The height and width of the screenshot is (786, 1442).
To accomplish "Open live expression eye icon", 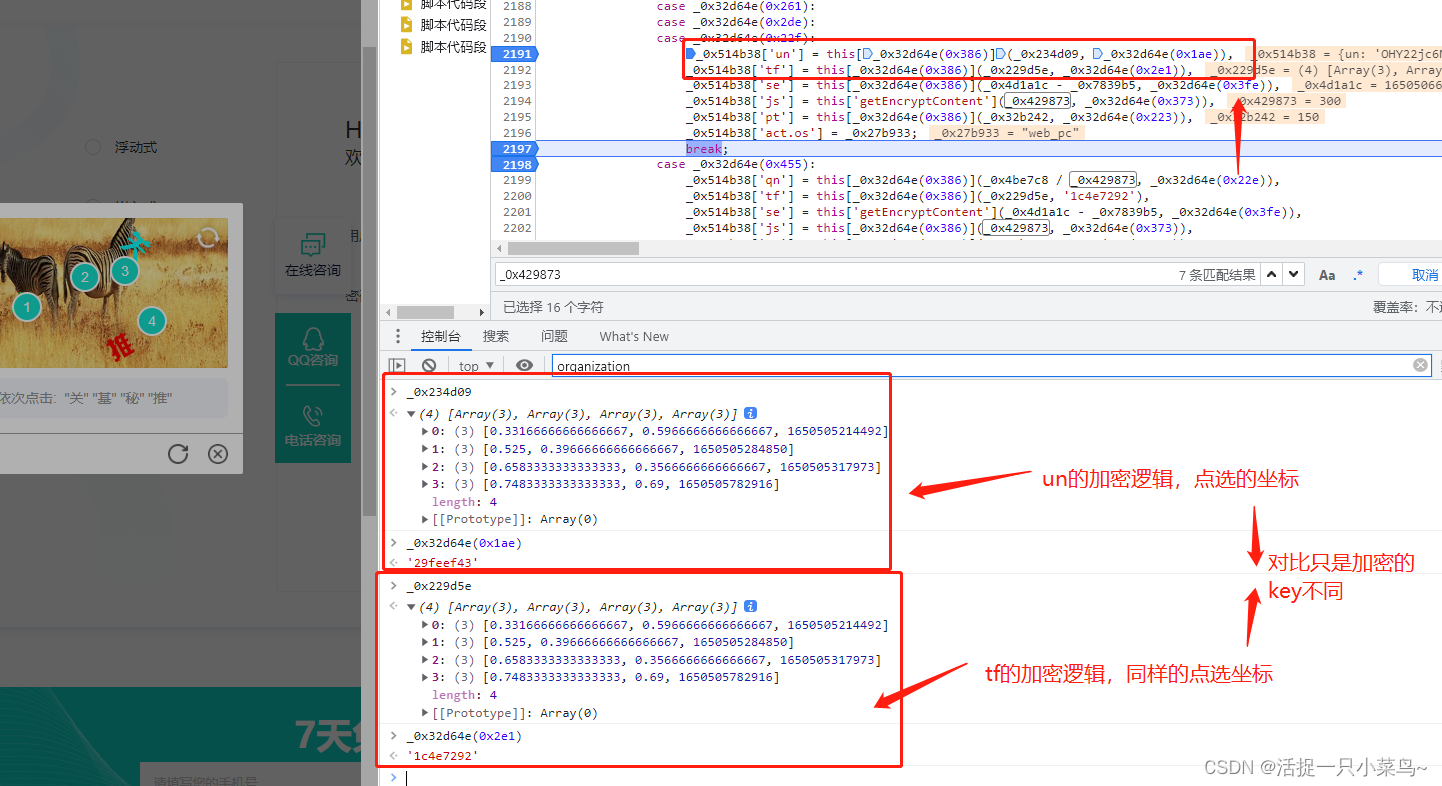I will point(524,366).
